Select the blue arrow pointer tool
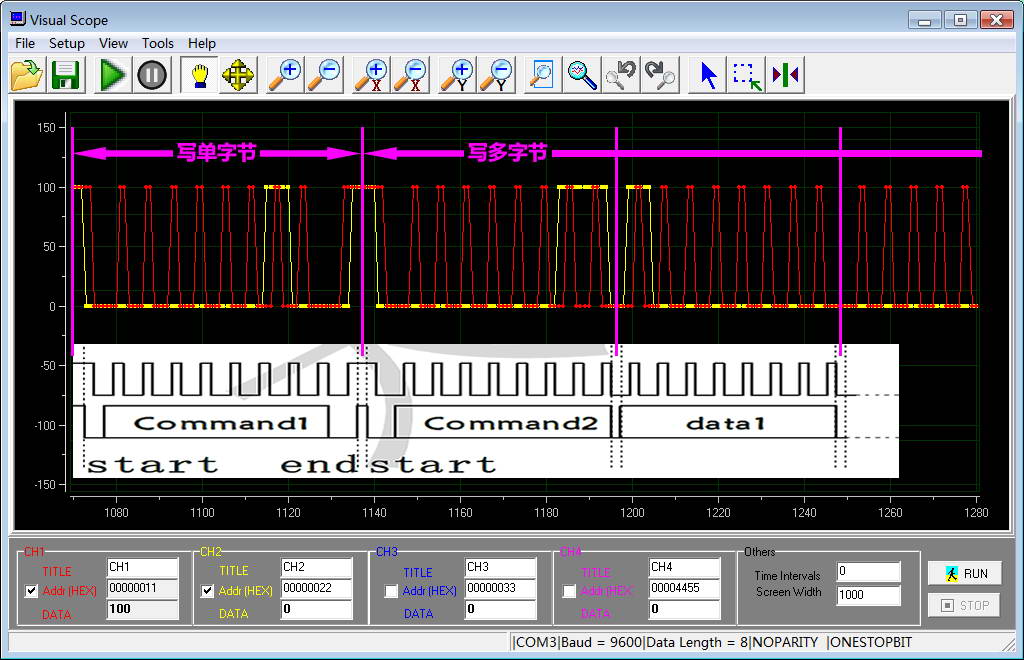Viewport: 1024px width, 660px height. tap(709, 75)
